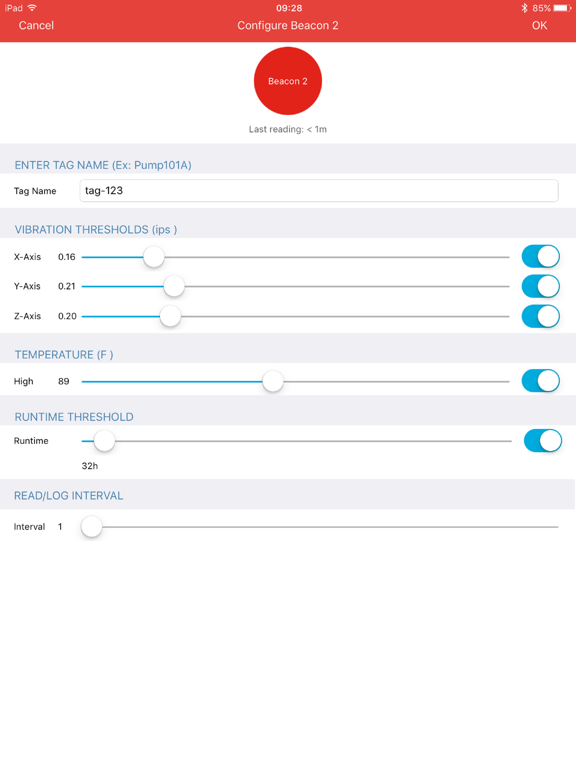Confirm configuration with OK button
The width and height of the screenshot is (576, 768).
coord(539,25)
